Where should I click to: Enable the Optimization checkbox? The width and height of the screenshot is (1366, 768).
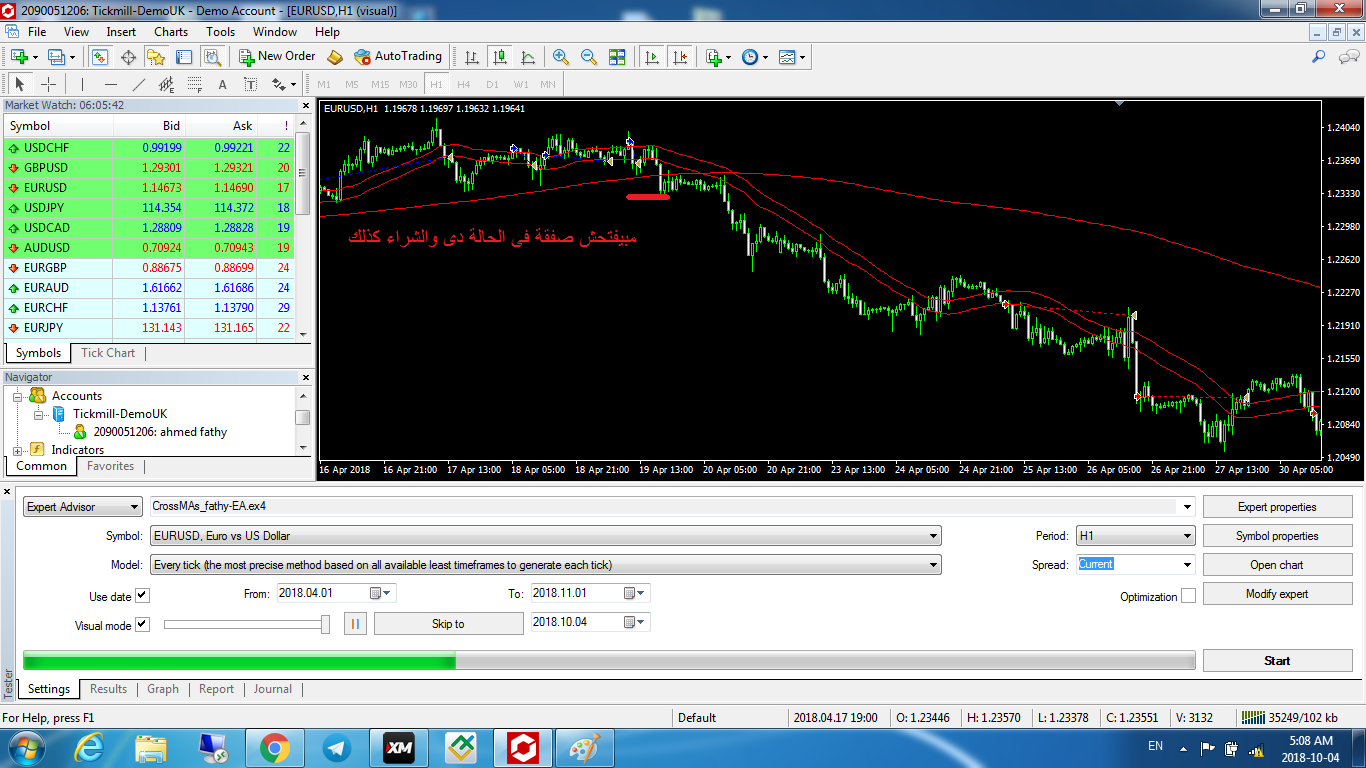pos(1188,596)
